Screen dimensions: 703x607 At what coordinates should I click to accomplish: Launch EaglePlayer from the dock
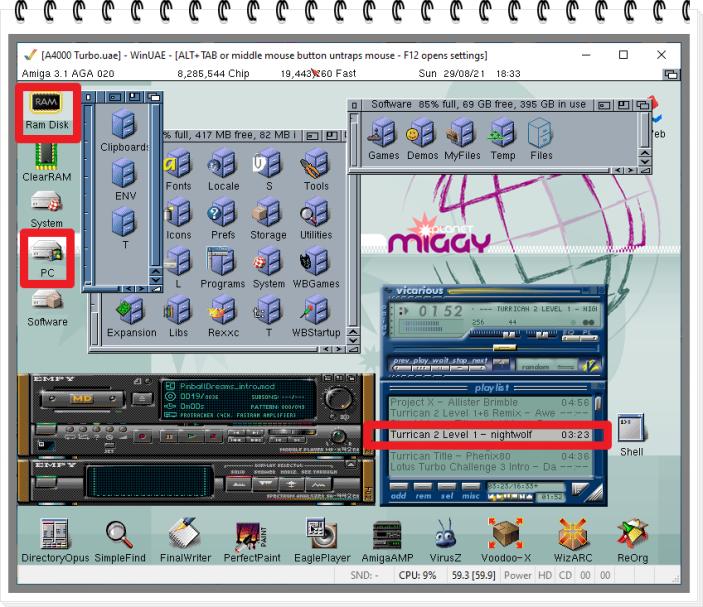(x=322, y=541)
